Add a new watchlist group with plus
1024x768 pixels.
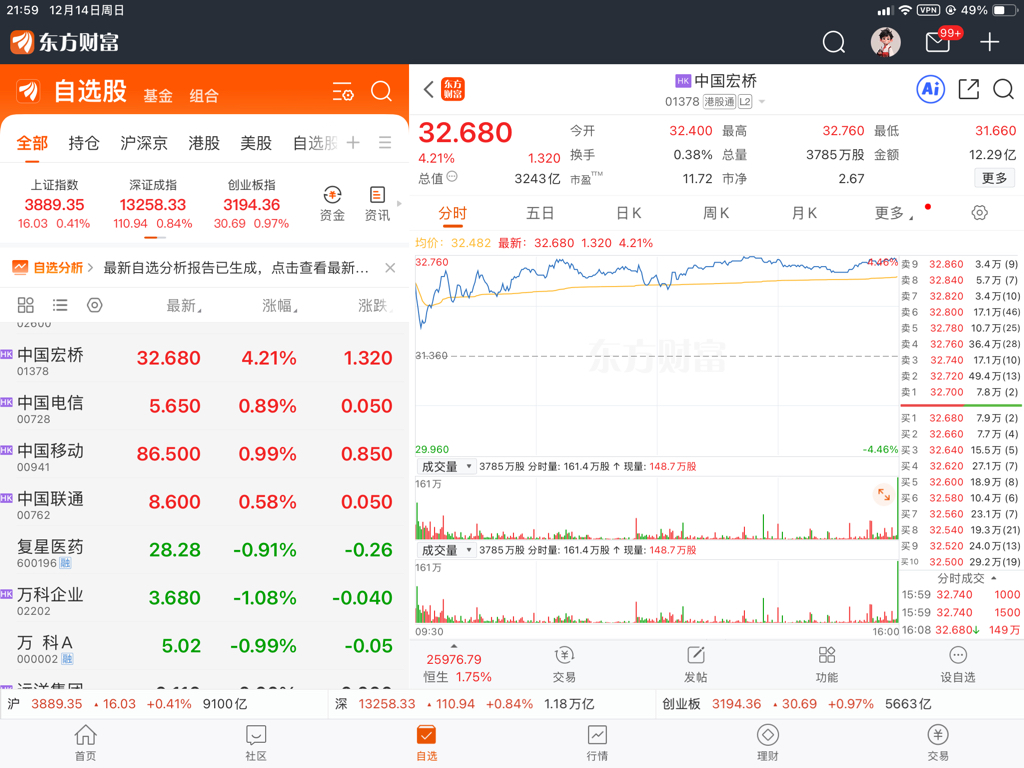(353, 142)
